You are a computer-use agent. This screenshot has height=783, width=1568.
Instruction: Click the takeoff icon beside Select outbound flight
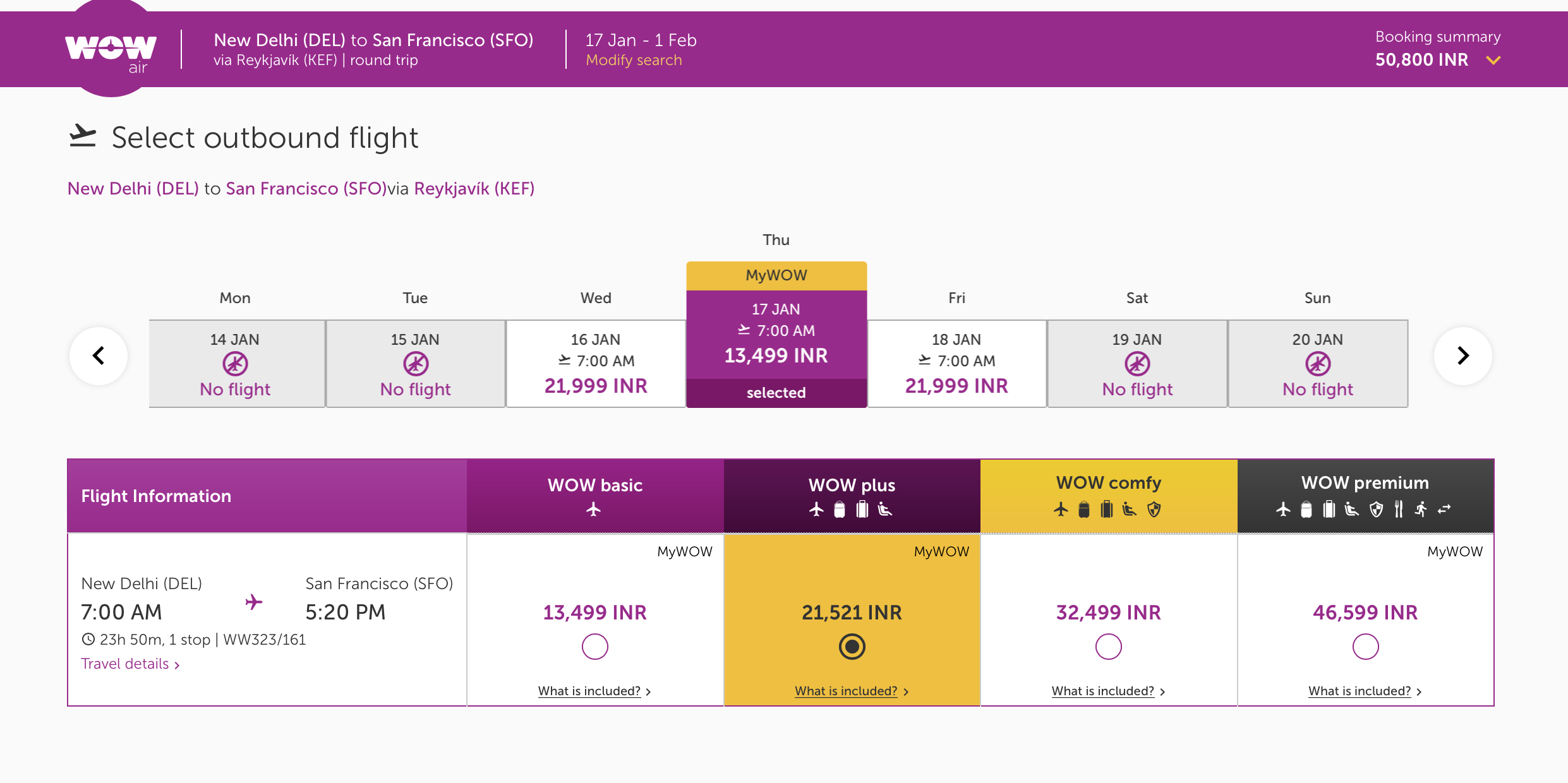coord(82,136)
